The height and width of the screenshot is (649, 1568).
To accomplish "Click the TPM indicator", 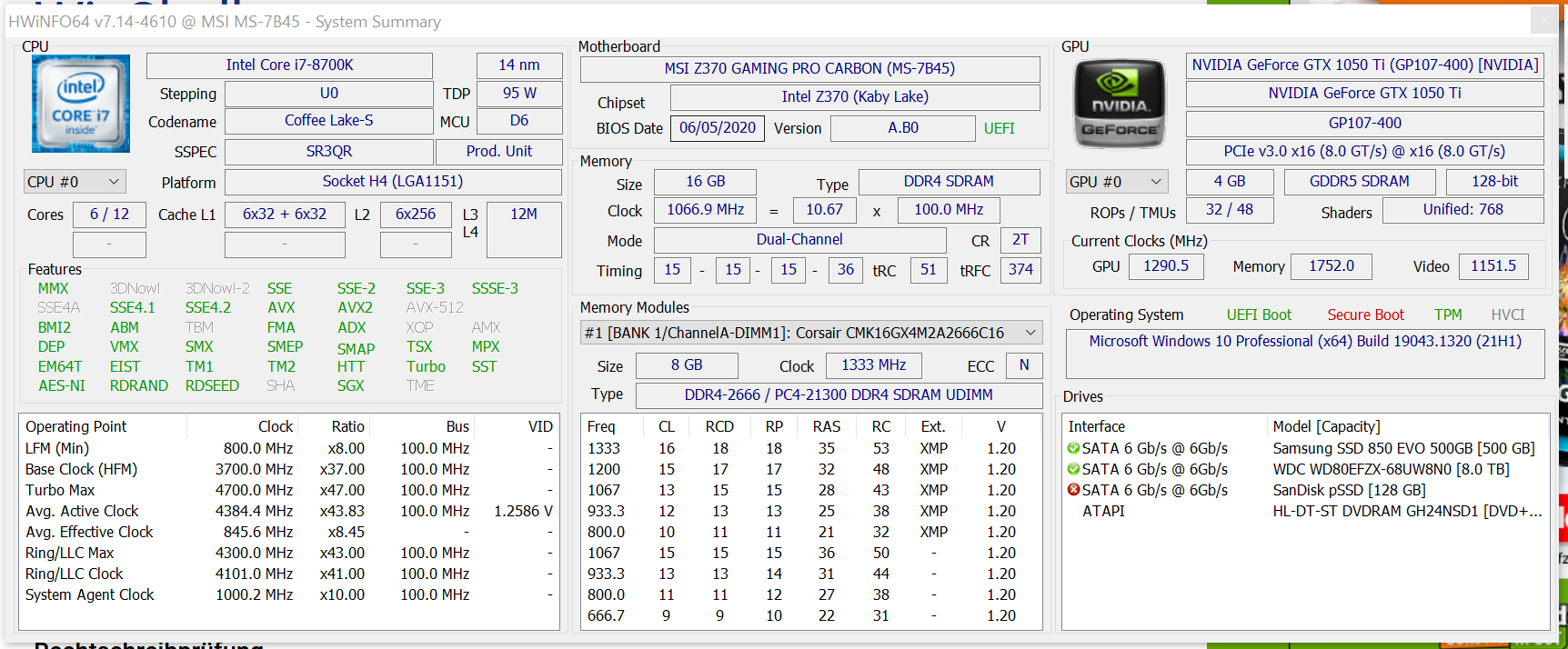I will click(x=1448, y=315).
